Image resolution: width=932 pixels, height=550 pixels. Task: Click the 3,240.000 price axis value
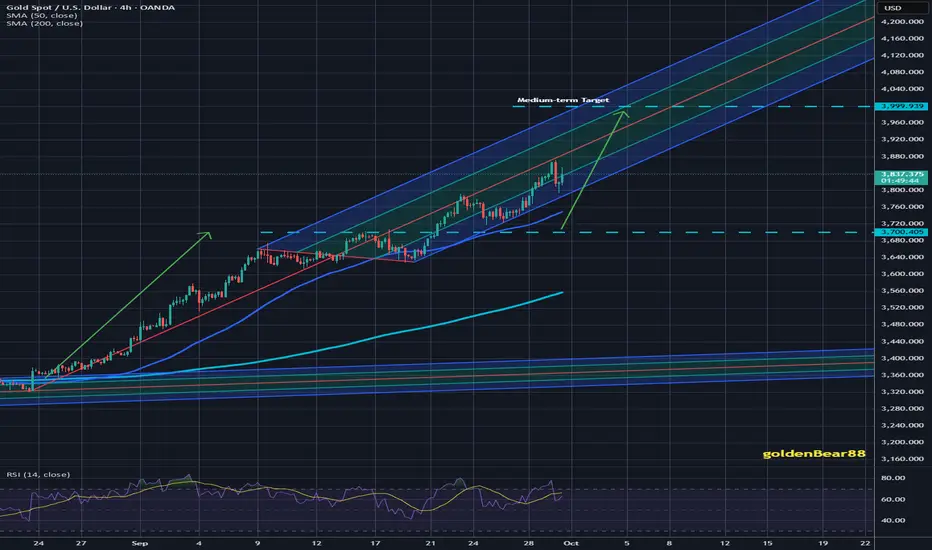coord(902,425)
